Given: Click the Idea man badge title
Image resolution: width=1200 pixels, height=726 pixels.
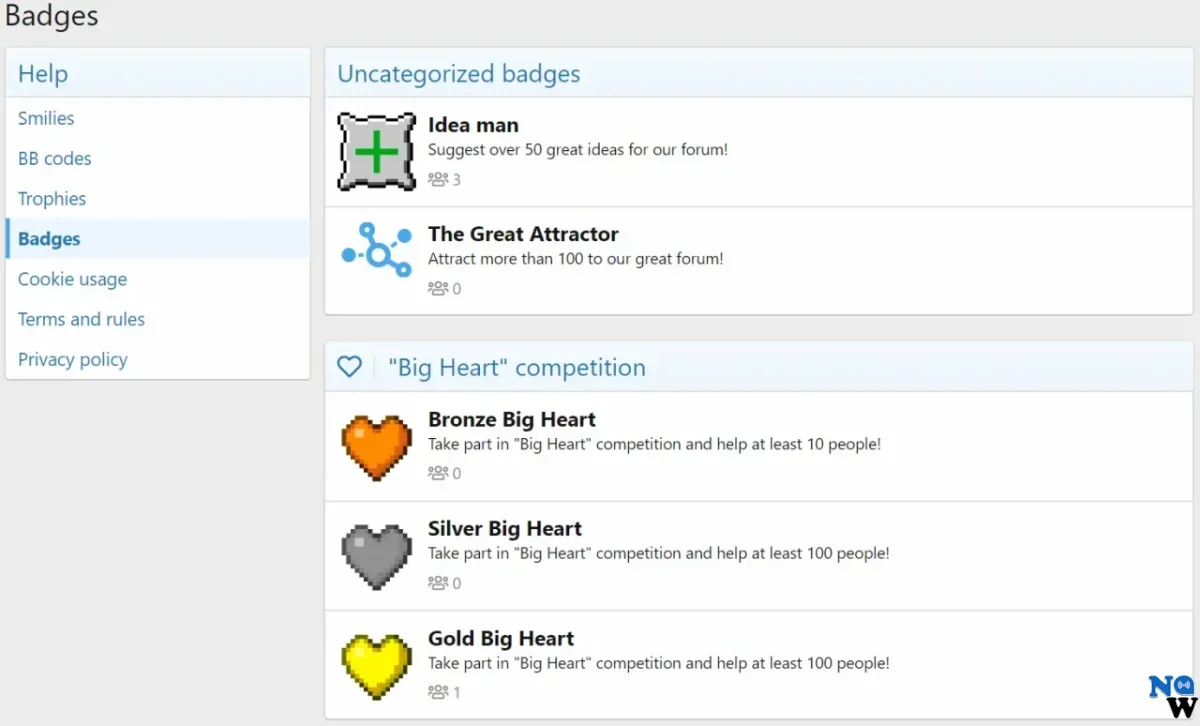Looking at the screenshot, I should point(473,125).
